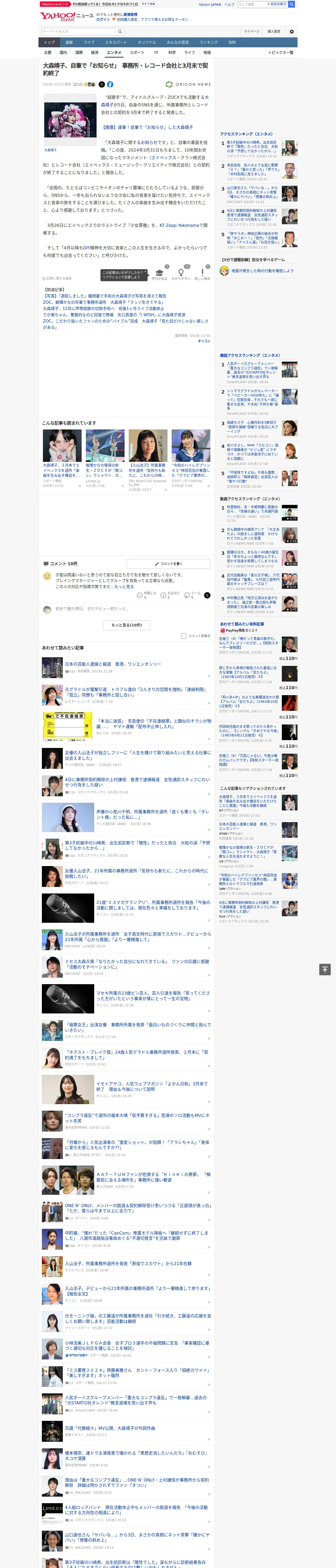The height and width of the screenshot is (1568, 336).
Task: Open the Yahoo! JAPAN link at top
Action: (210, 4)
